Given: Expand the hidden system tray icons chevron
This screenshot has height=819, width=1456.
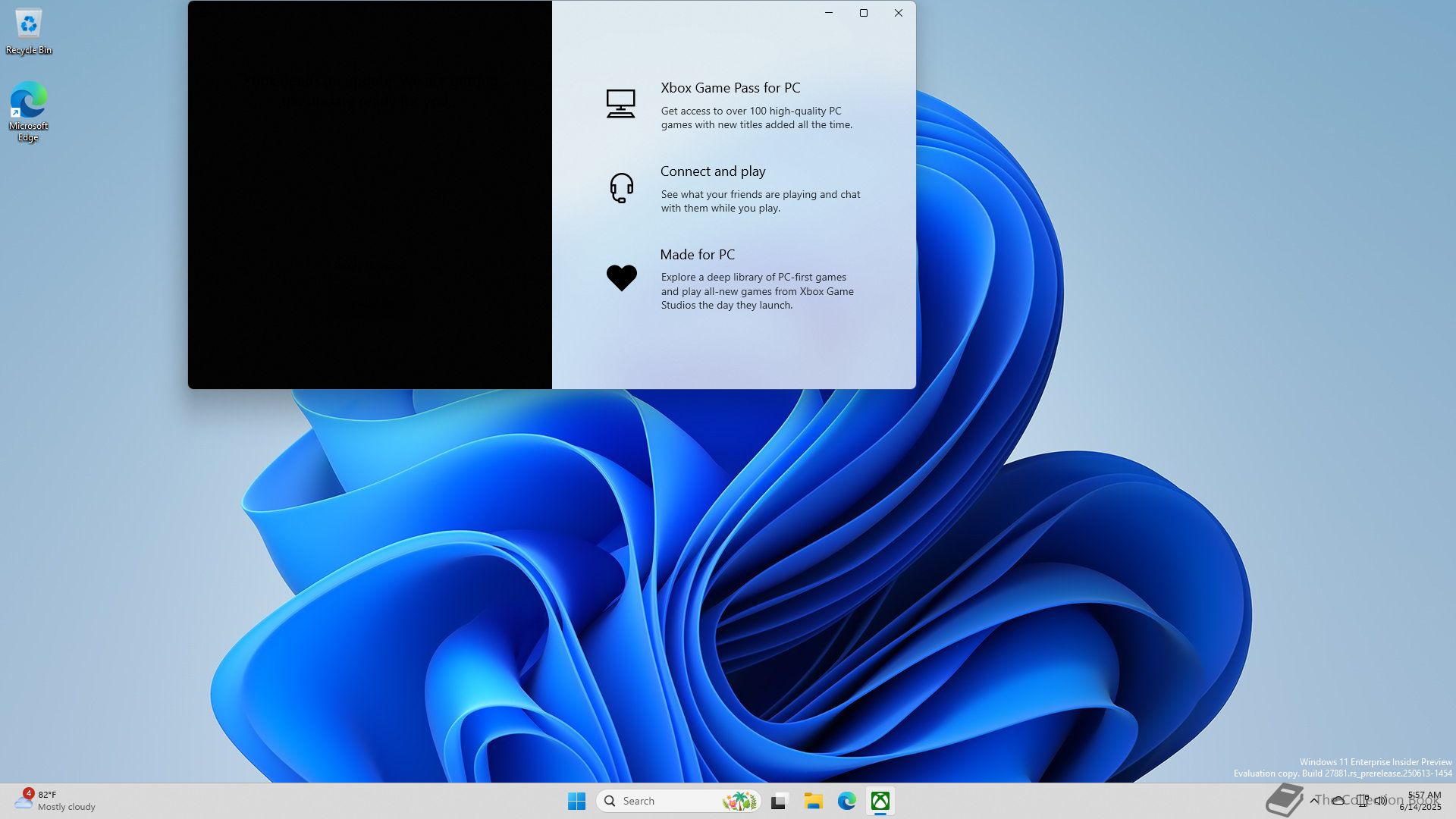Looking at the screenshot, I should [1314, 800].
